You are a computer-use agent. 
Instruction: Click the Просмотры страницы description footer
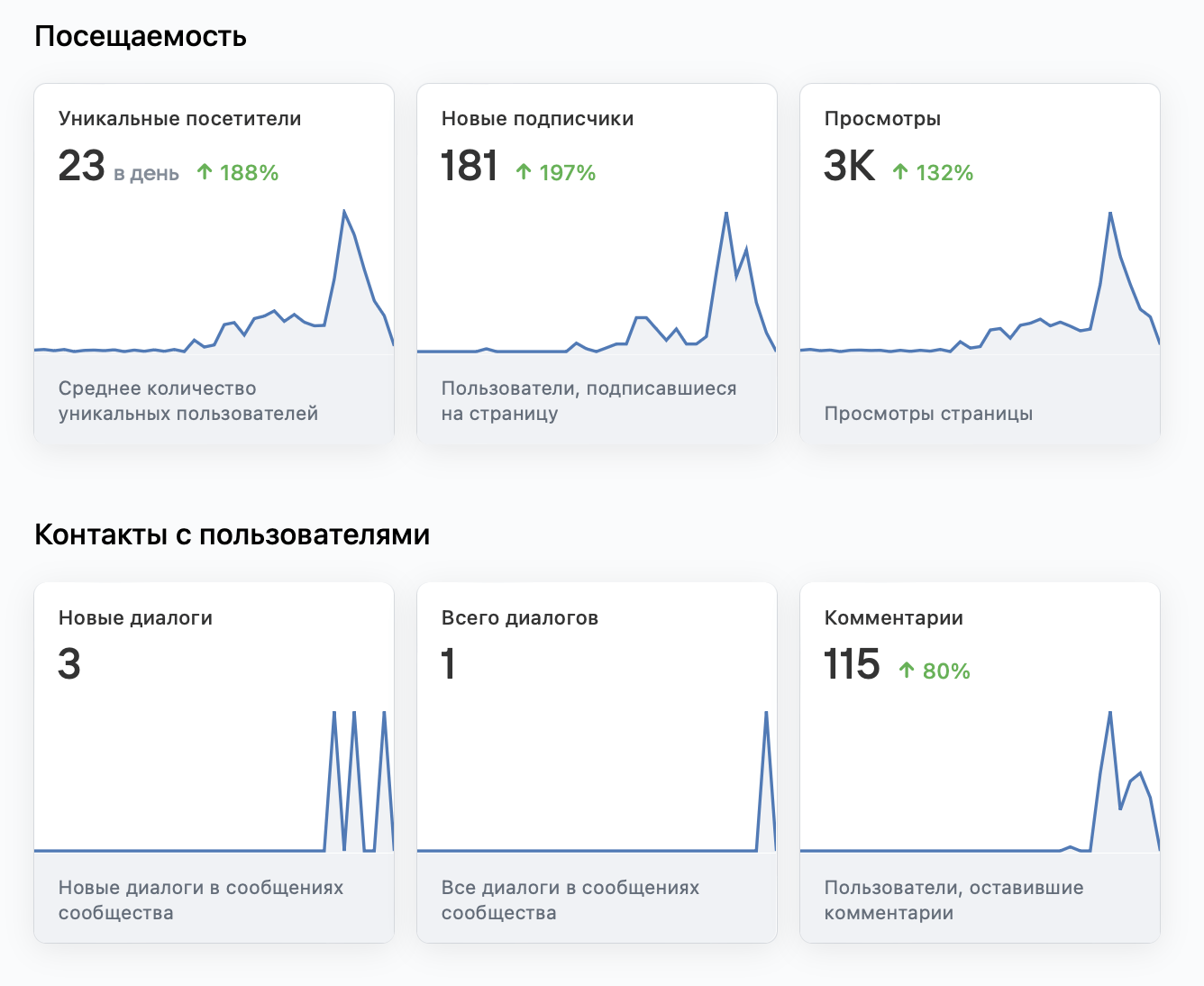pyautogui.click(x=928, y=414)
